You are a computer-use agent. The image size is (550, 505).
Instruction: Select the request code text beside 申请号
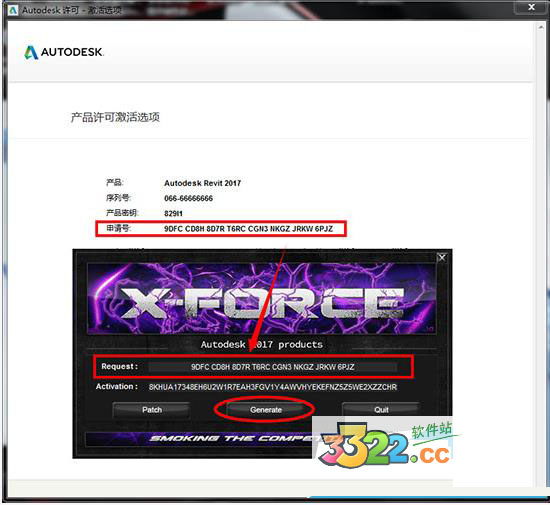tap(248, 229)
